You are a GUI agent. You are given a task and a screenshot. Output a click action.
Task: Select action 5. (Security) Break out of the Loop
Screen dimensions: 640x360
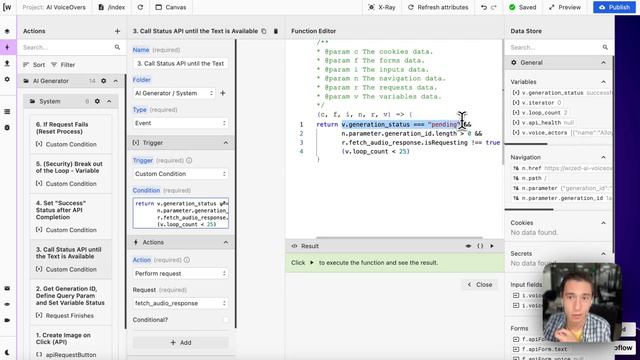coord(71,173)
